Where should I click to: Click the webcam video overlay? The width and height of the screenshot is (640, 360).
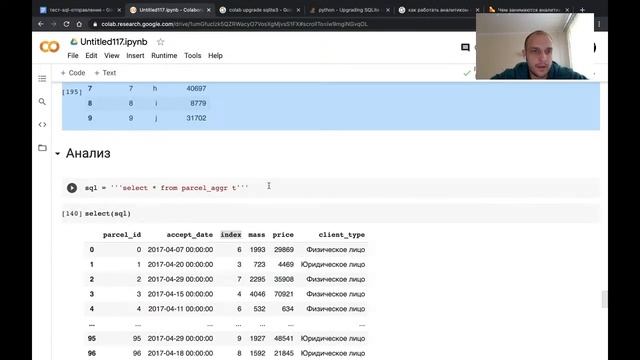tap(535, 46)
